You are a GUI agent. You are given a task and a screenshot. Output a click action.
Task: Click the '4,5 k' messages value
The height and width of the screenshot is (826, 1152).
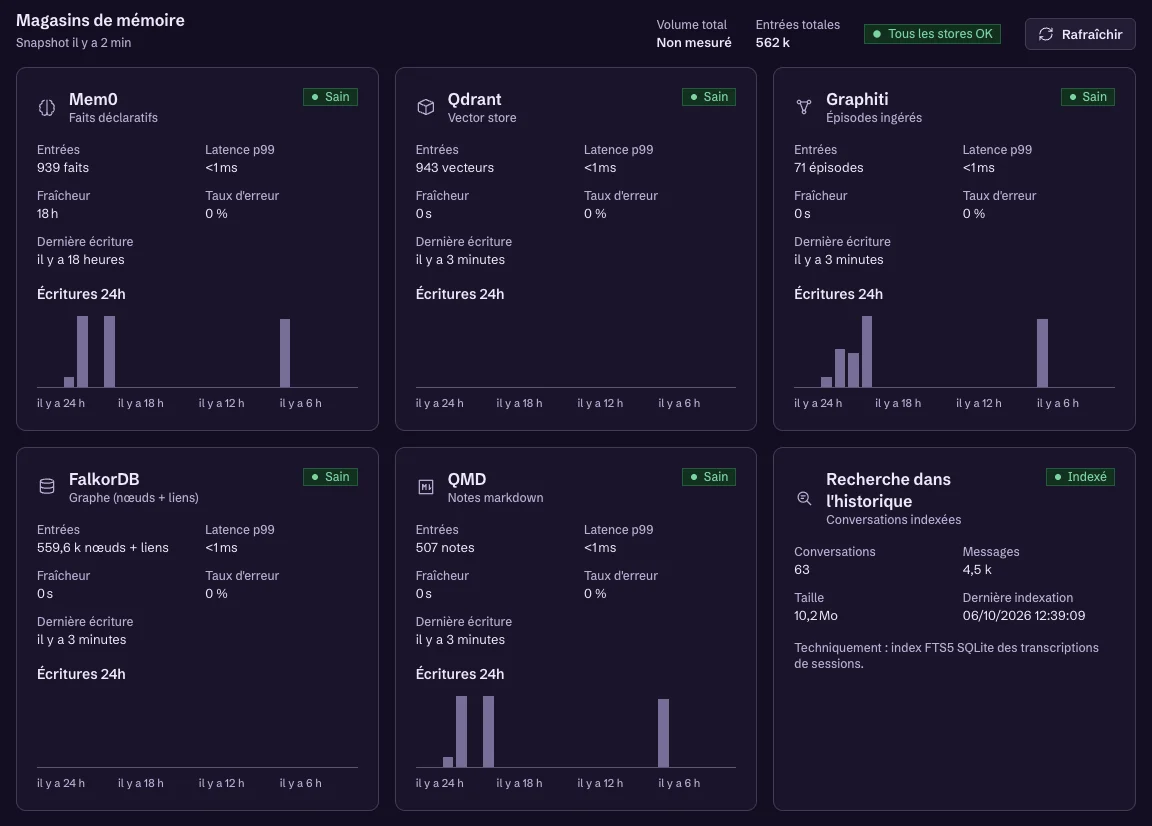(976, 570)
